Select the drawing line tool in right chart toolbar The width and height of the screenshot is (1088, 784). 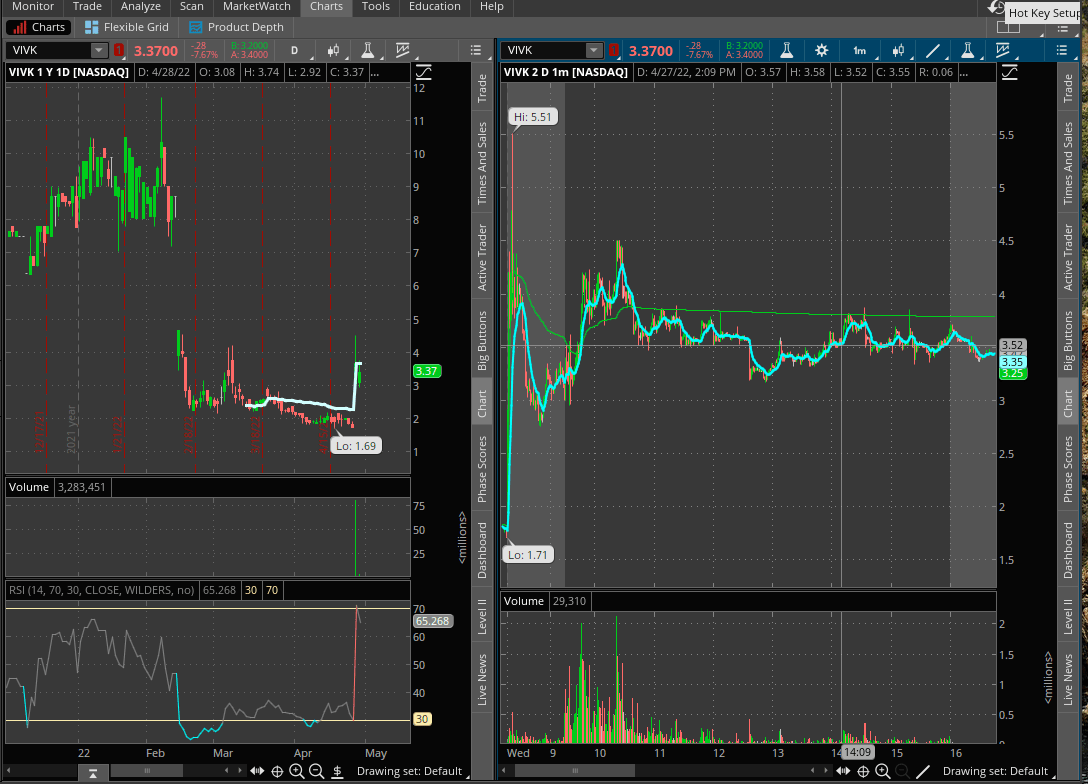[933, 50]
